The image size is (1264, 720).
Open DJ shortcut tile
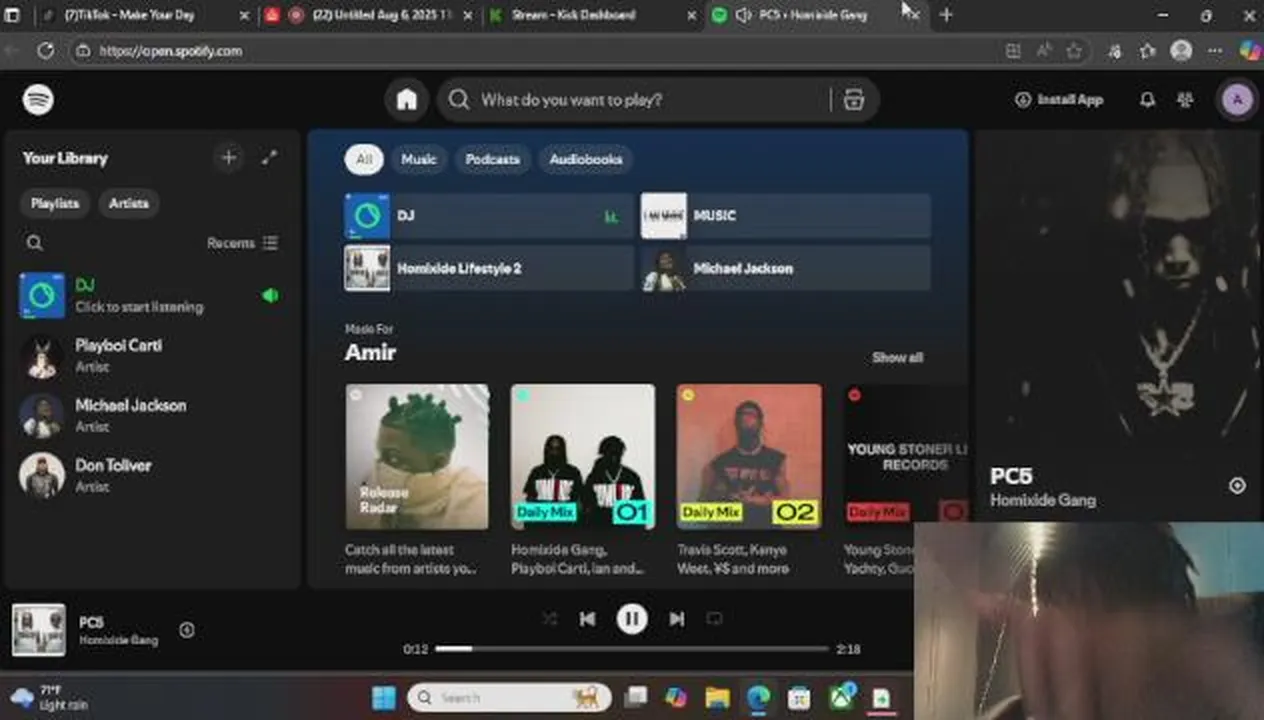489,216
